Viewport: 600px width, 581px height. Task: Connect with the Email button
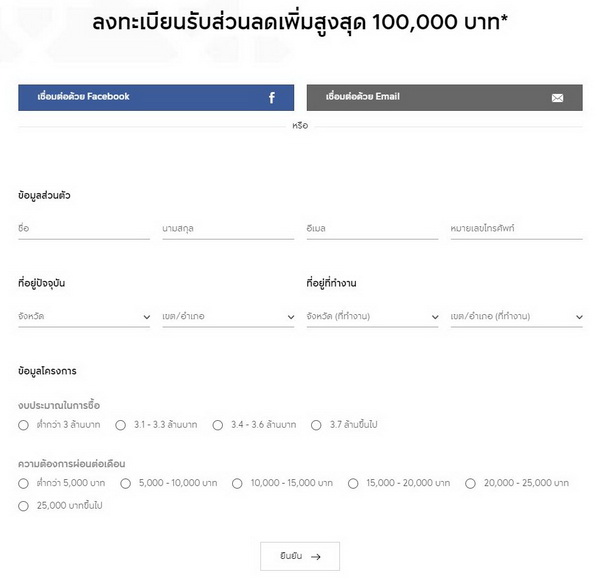tap(444, 98)
